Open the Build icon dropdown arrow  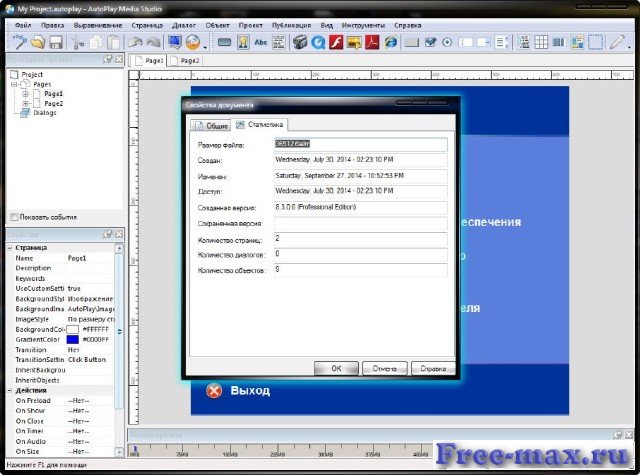[205, 47]
